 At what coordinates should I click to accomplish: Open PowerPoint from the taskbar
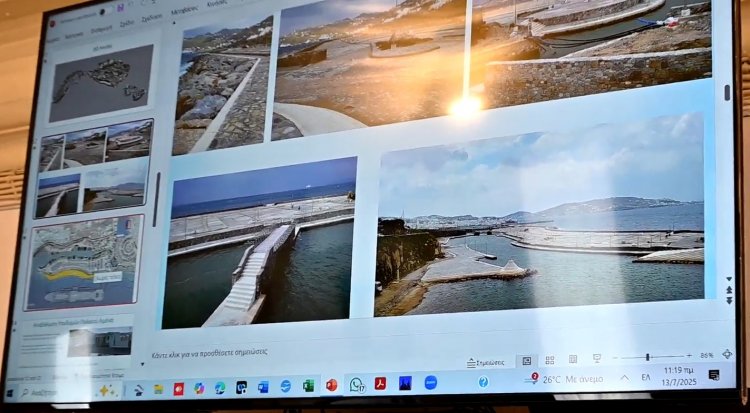pyautogui.click(x=331, y=385)
